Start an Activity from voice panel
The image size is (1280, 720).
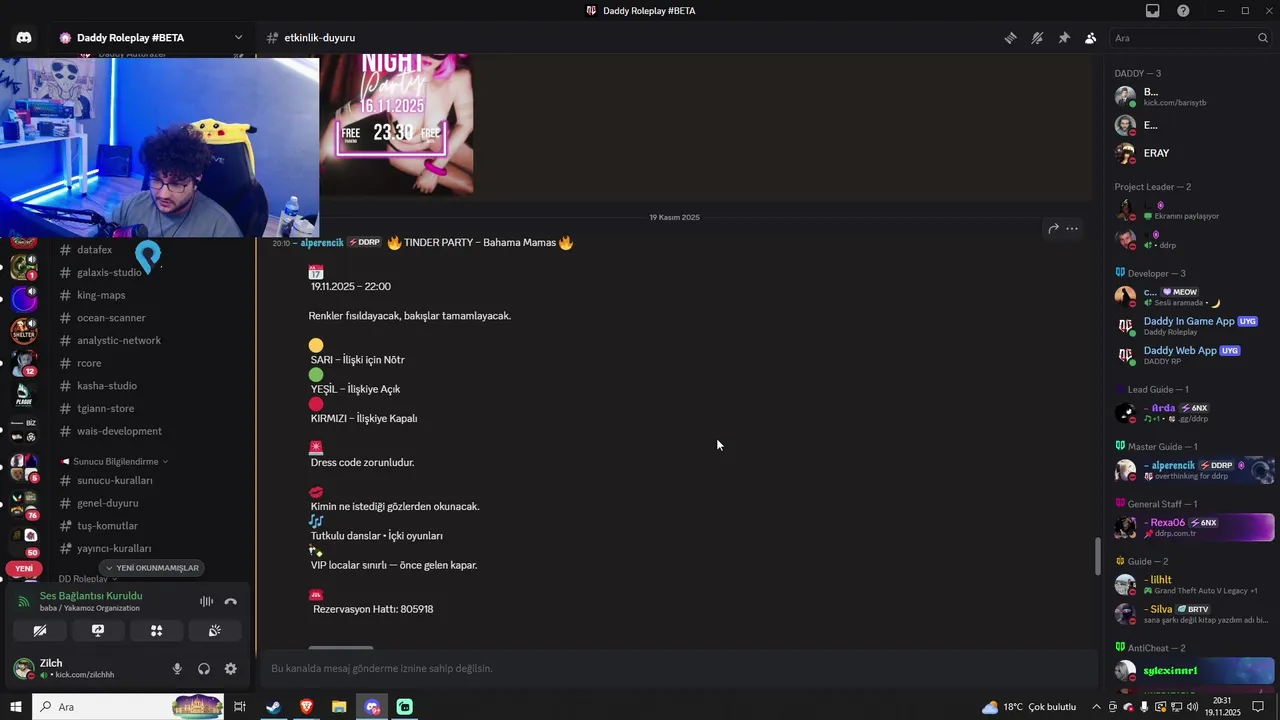click(156, 631)
